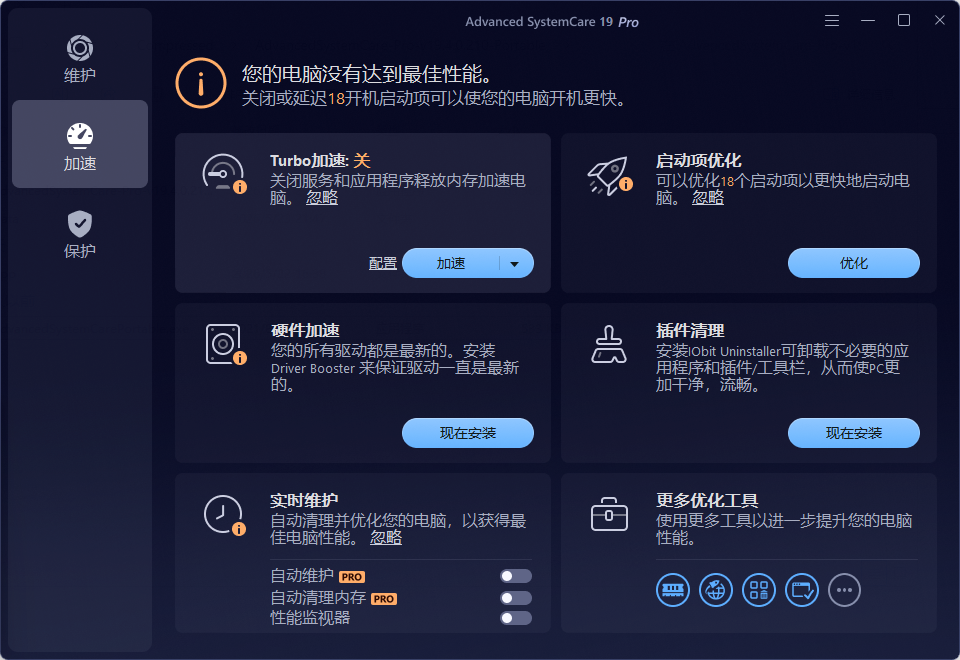Click the 您的电脑没有达到最佳性能 headline
This screenshot has height=660, width=960.
tap(367, 74)
